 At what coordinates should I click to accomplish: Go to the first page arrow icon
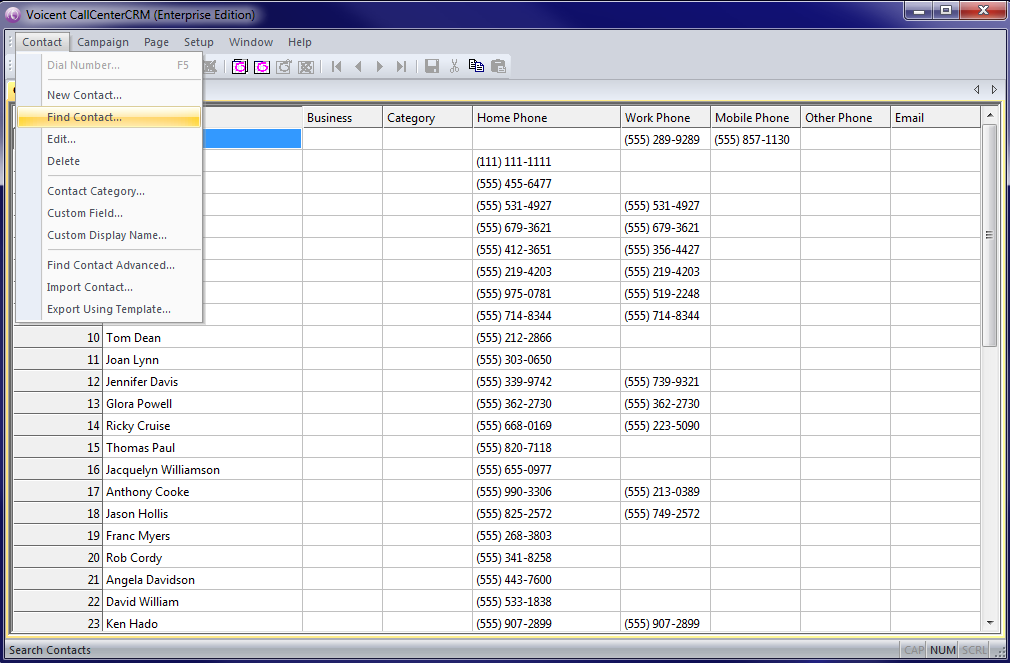[337, 66]
